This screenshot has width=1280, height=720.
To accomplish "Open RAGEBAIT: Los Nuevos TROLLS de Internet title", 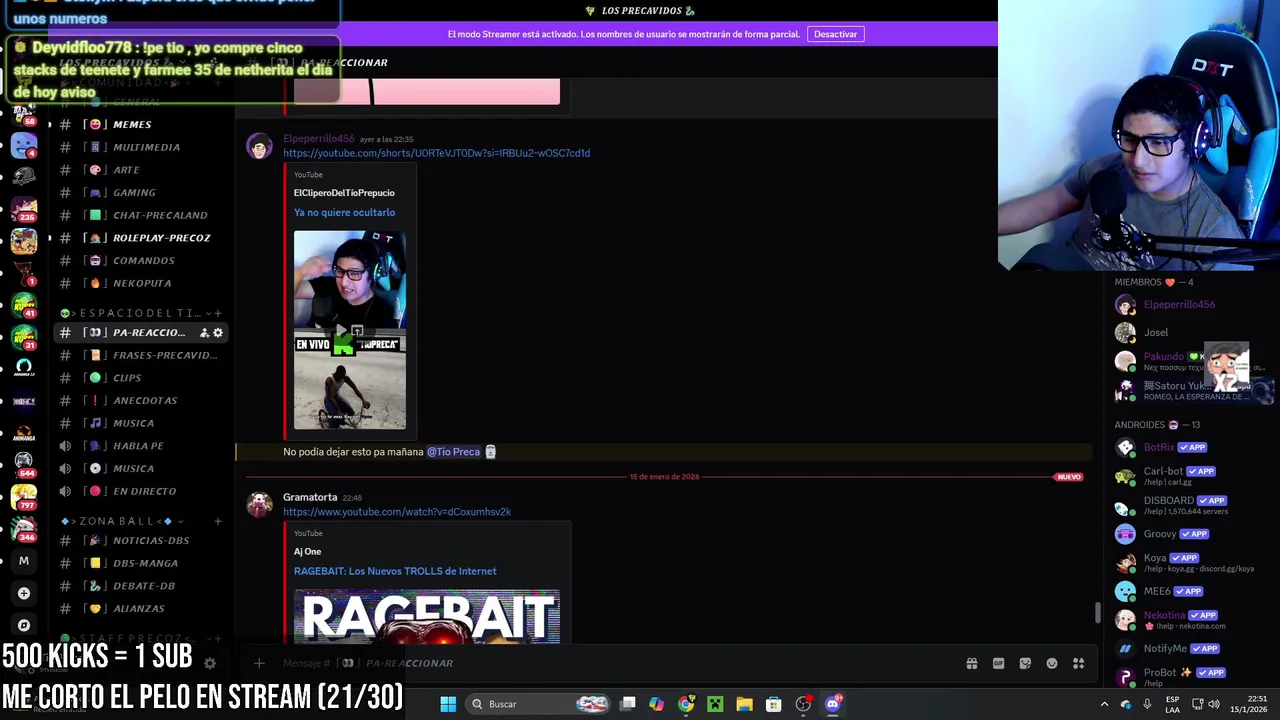I will [395, 571].
